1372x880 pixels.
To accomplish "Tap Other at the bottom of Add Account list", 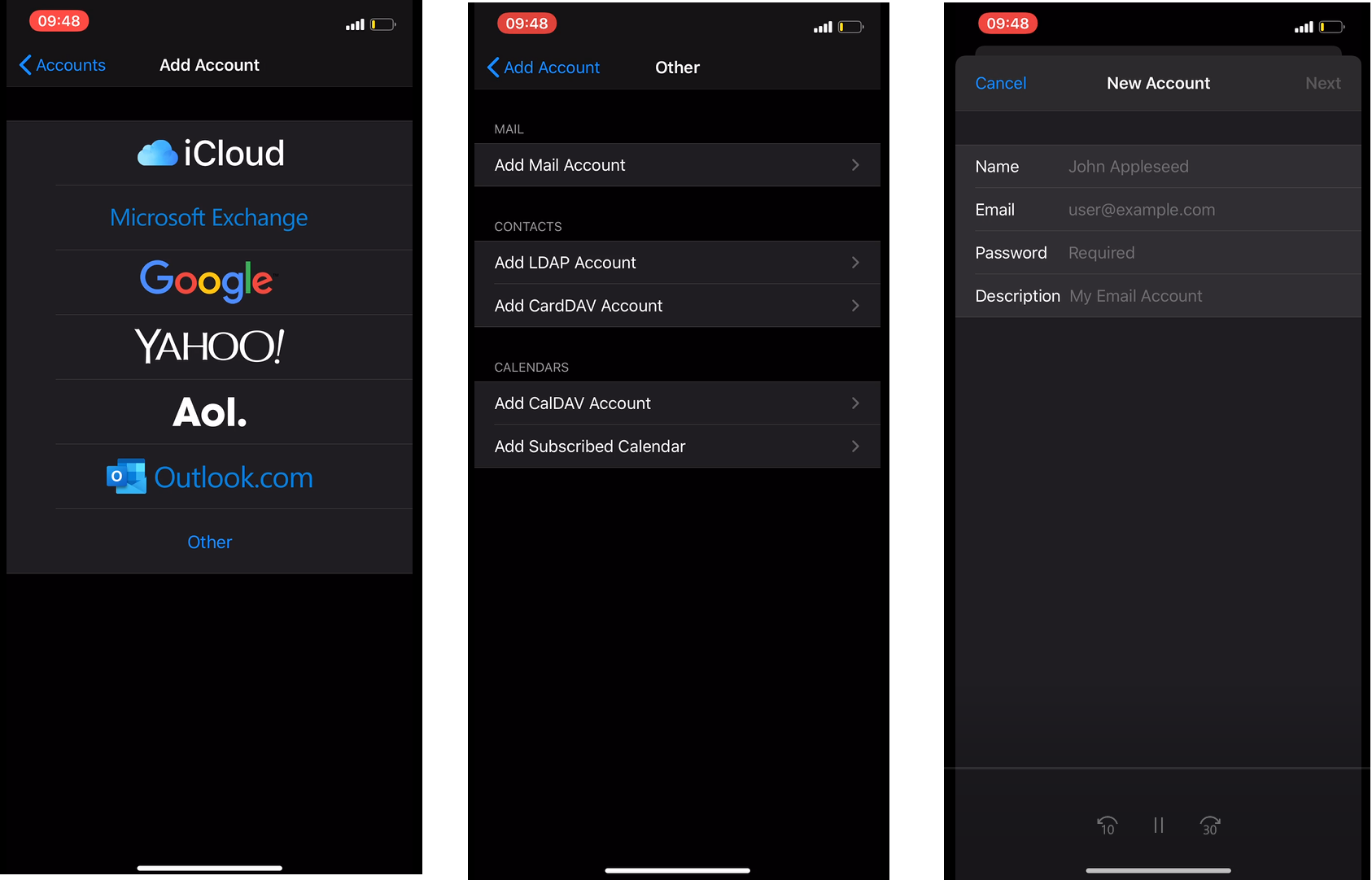I will 210,542.
